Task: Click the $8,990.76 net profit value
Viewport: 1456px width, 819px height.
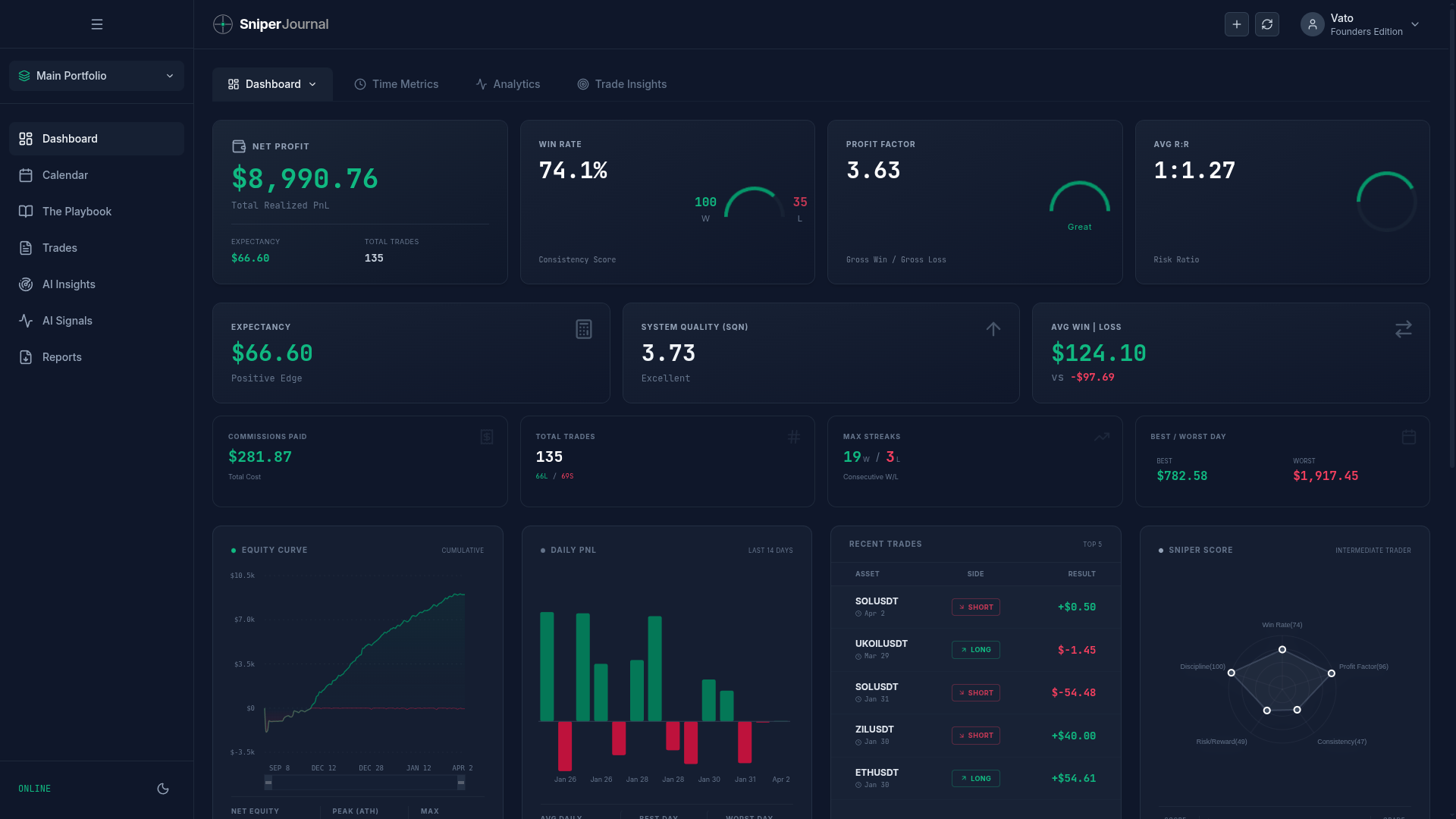Action: 305,179
